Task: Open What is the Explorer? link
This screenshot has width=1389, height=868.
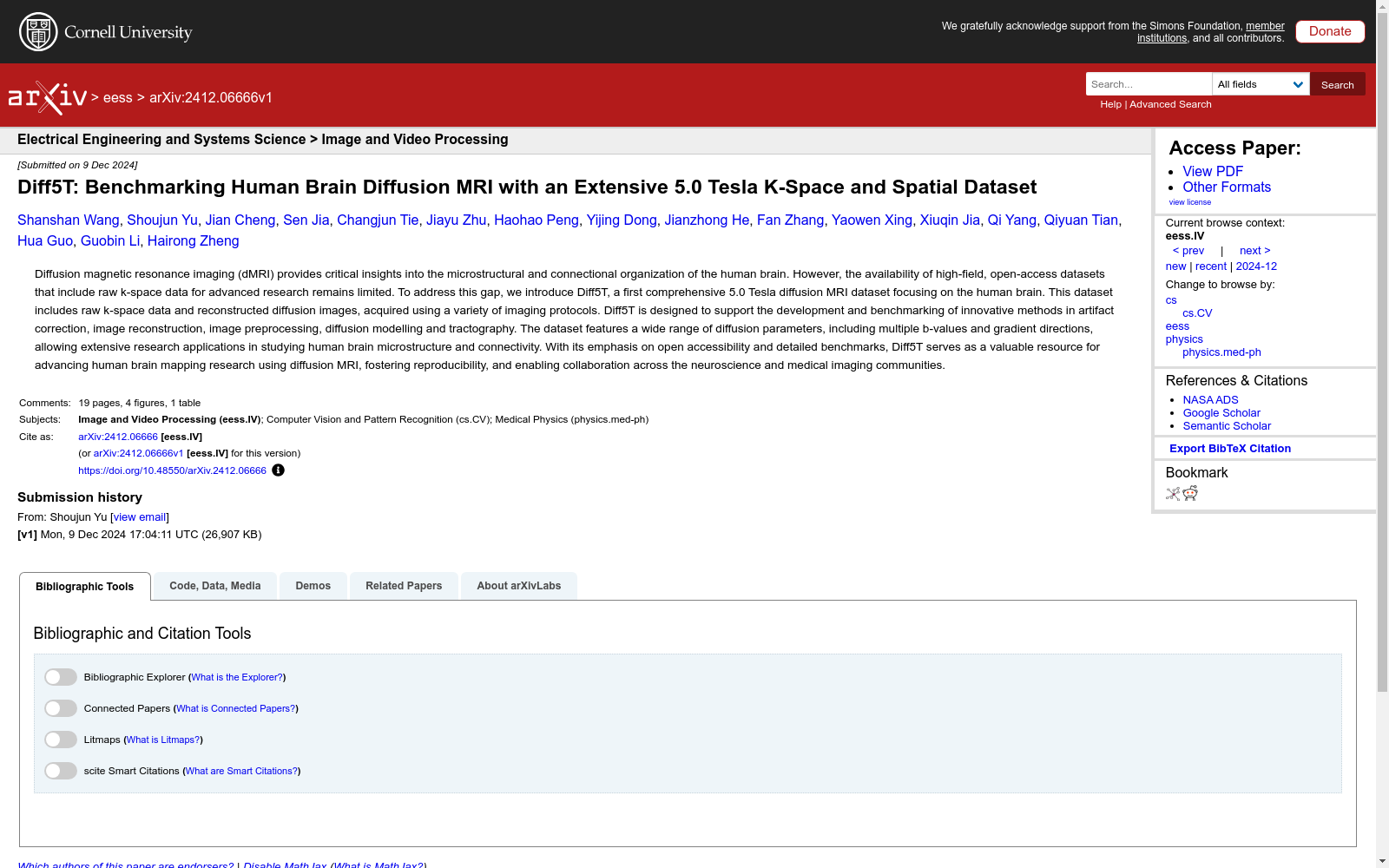Action: tap(237, 677)
